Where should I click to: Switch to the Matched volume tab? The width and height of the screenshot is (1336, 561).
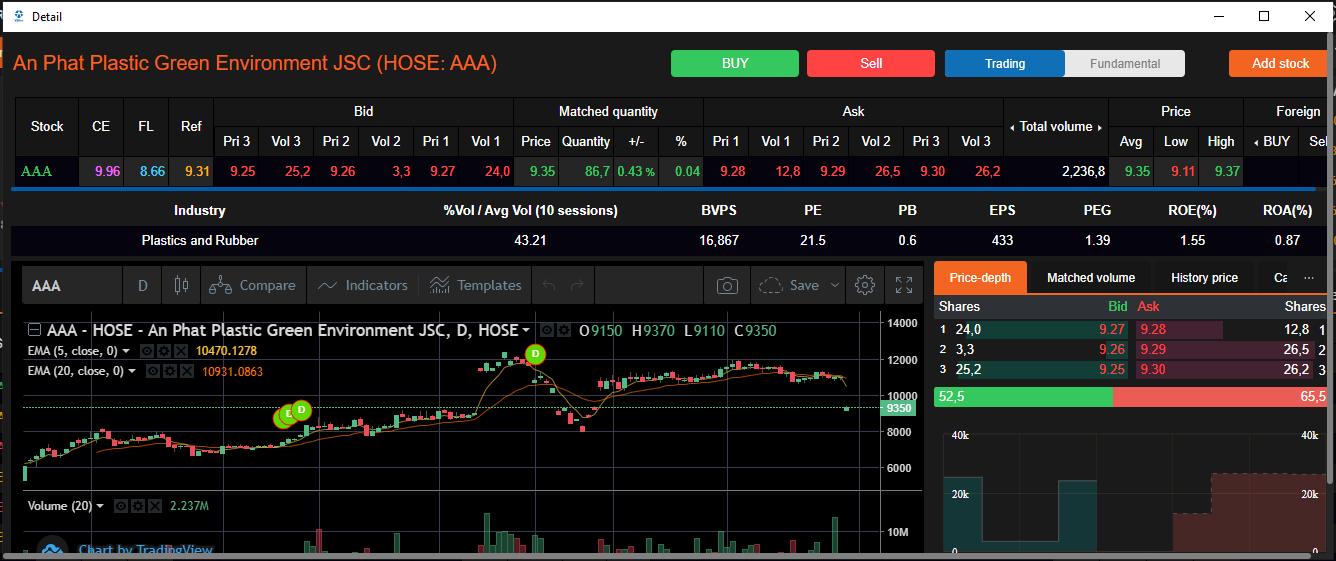coord(1090,277)
